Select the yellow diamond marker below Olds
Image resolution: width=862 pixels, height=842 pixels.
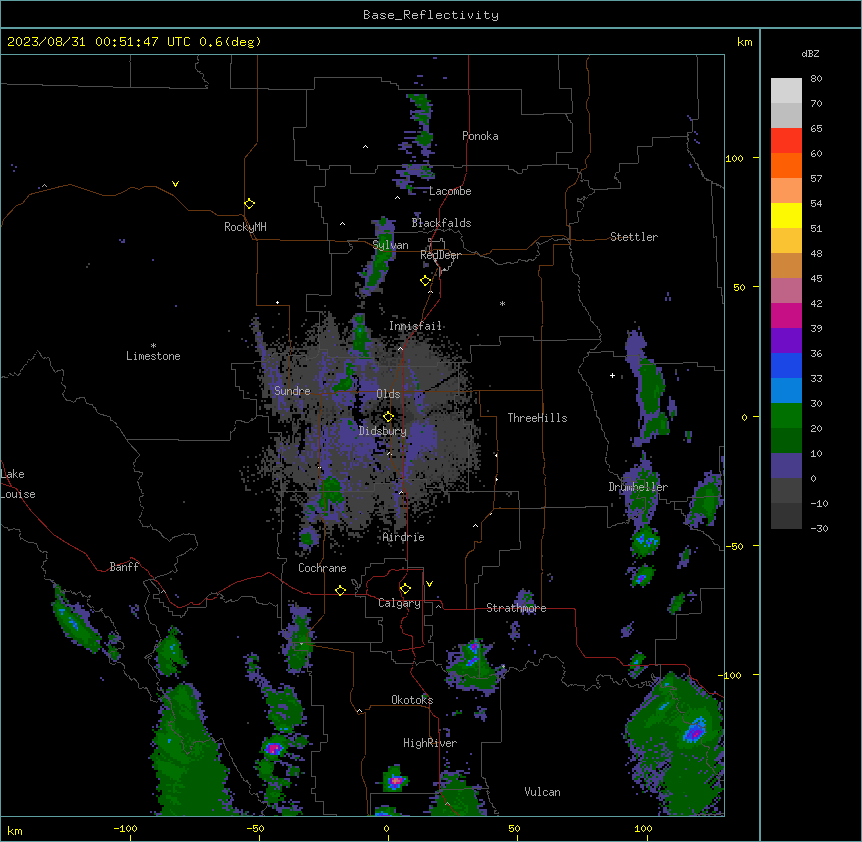point(388,417)
